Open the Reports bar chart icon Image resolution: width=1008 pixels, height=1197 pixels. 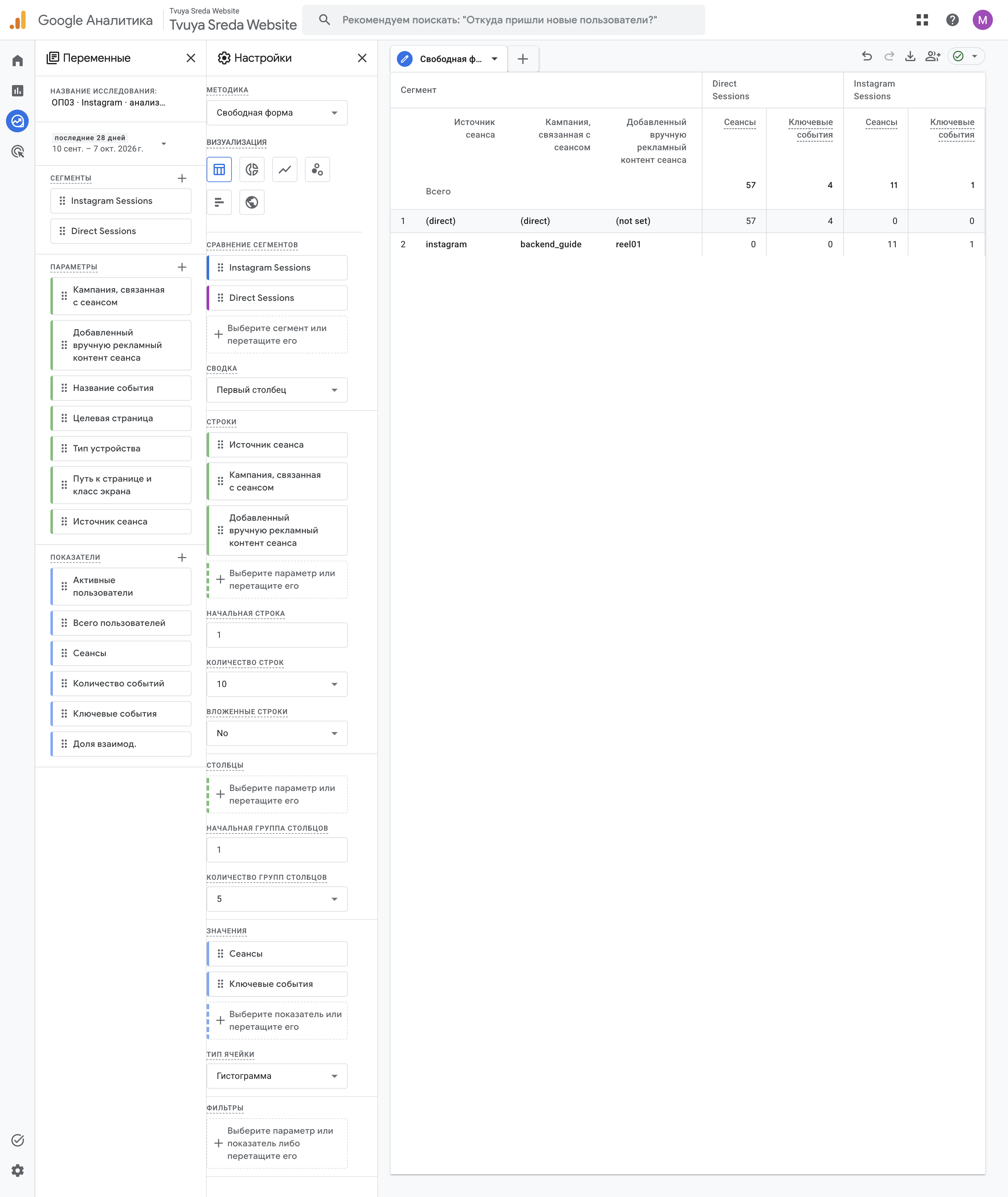[x=18, y=90]
